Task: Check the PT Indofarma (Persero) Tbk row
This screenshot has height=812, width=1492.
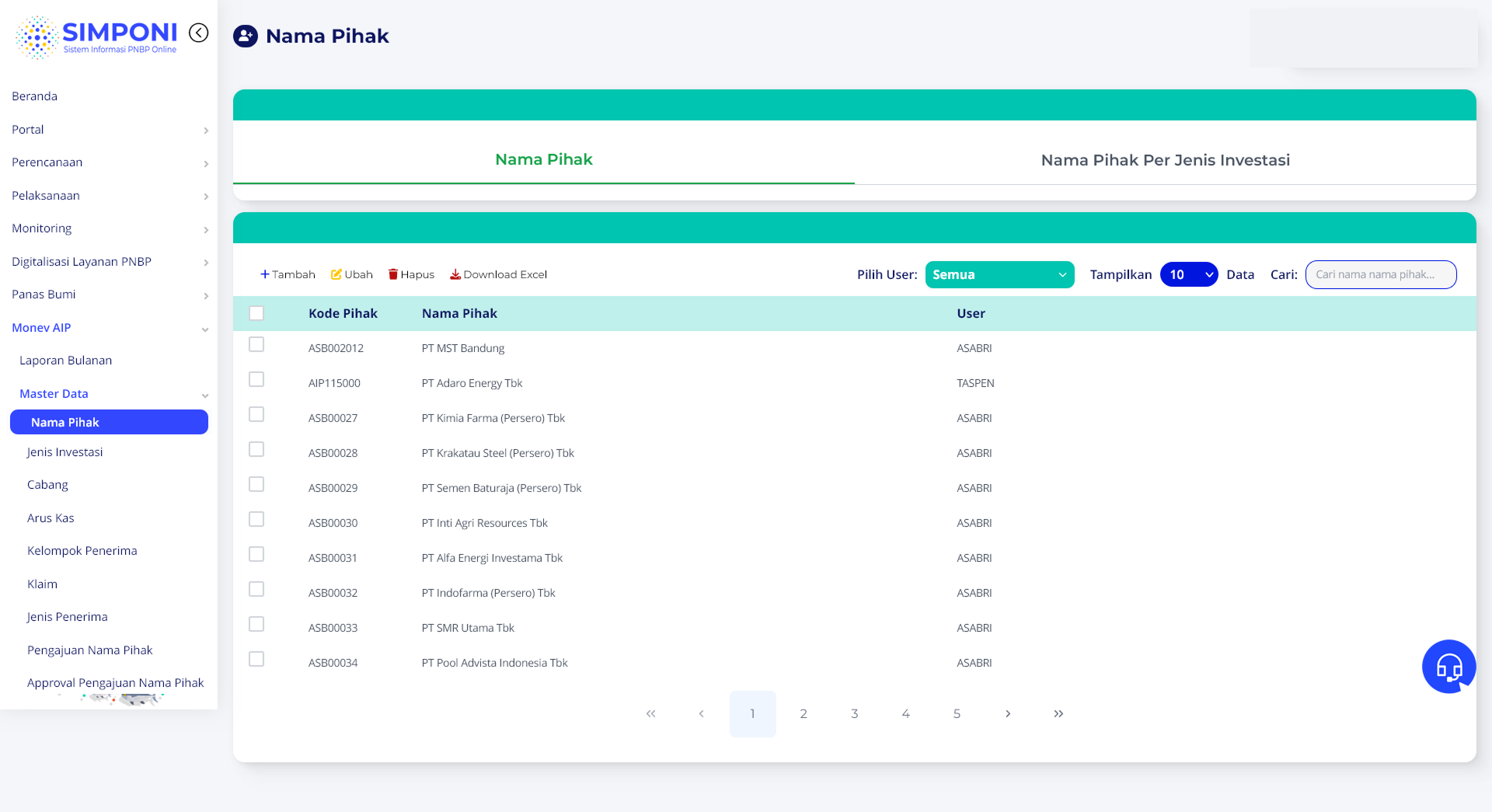Action: pos(256,589)
